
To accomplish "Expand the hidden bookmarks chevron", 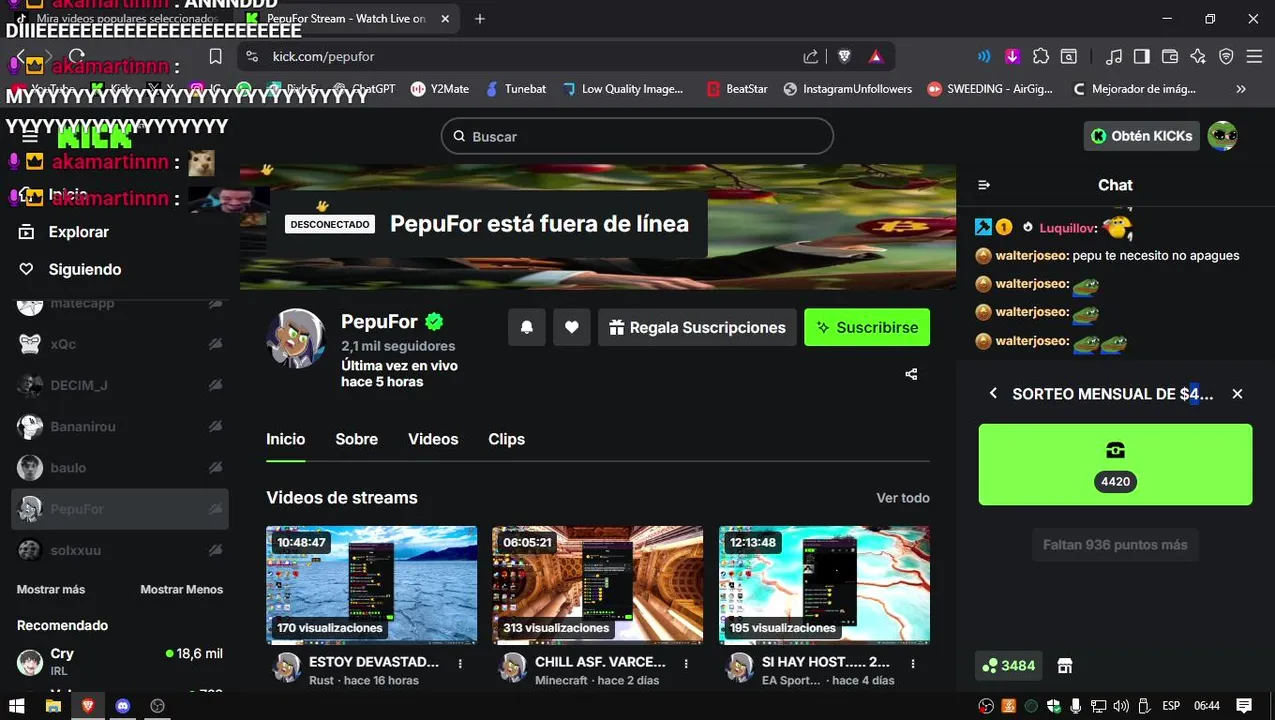I will 1241,89.
